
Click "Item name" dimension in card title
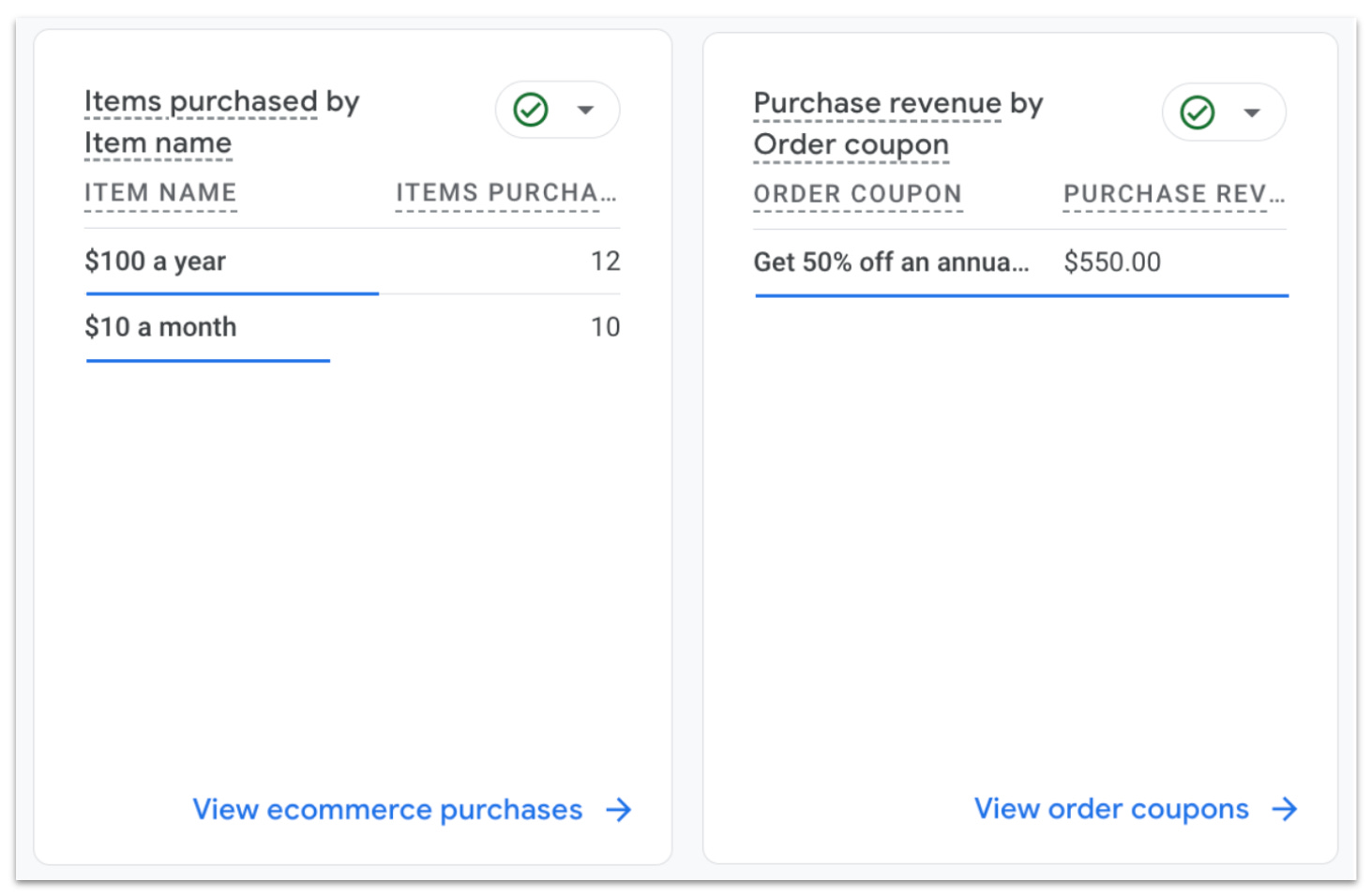pyautogui.click(x=158, y=143)
